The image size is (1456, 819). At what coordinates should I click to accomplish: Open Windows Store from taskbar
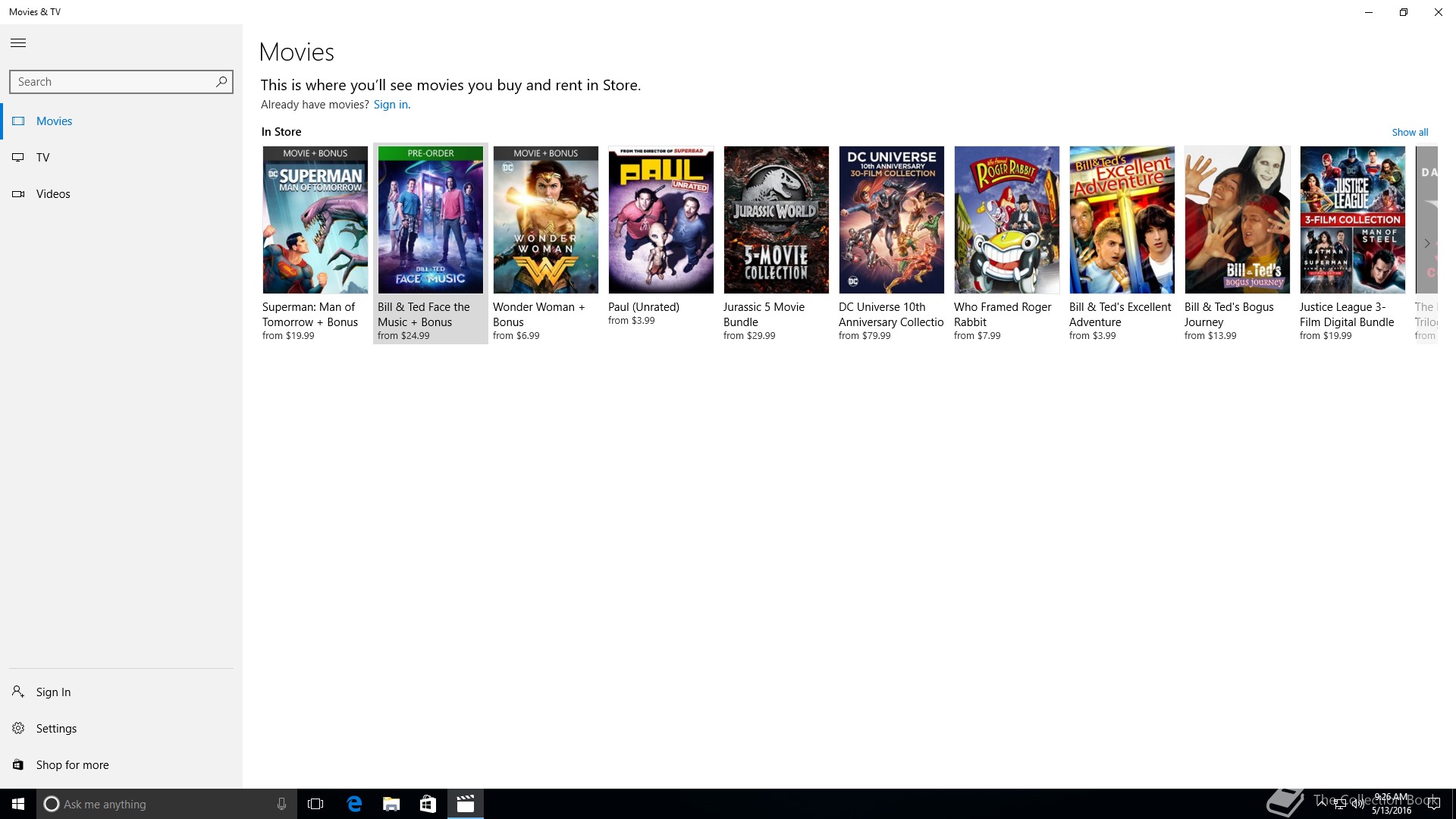coord(428,804)
